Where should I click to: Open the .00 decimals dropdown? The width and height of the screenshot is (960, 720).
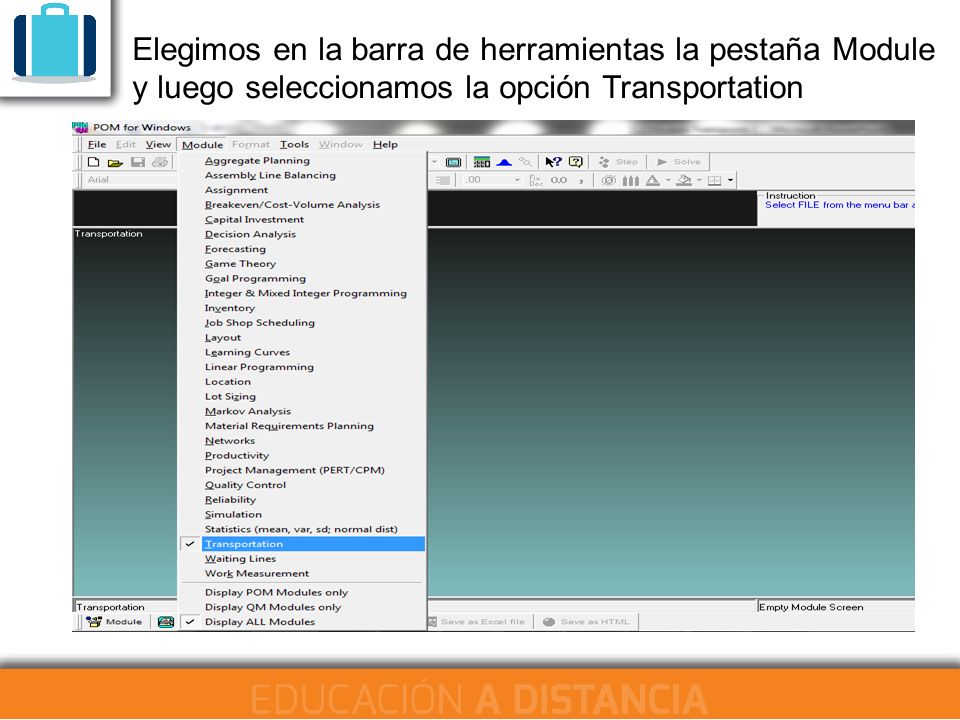(x=517, y=180)
